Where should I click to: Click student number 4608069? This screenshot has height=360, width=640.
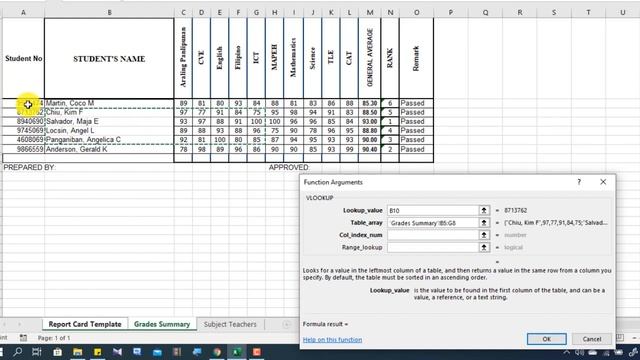click(23, 140)
